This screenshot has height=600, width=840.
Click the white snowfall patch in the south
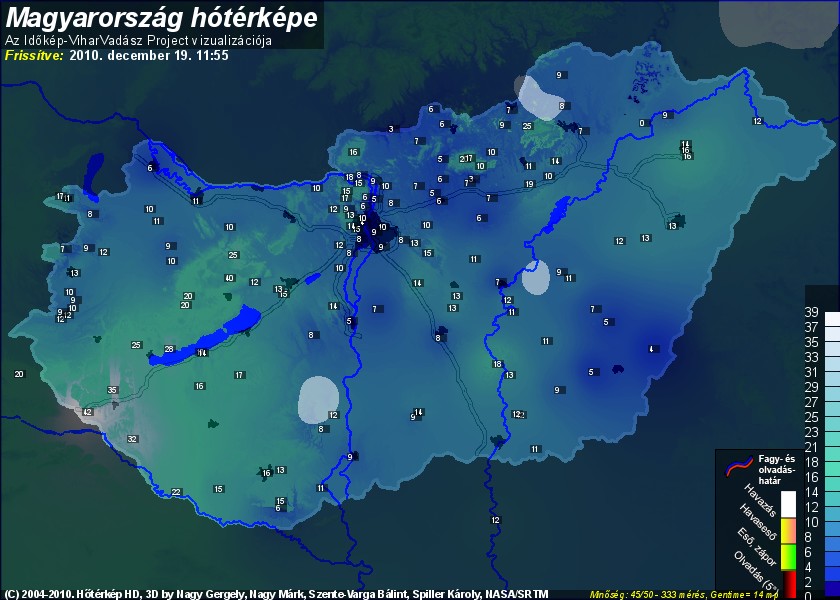pyautogui.click(x=319, y=397)
